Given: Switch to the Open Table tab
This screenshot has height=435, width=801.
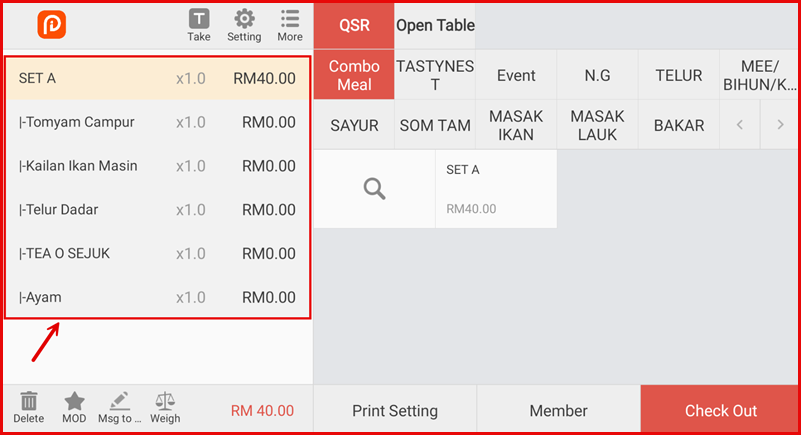Looking at the screenshot, I should coord(435,26).
